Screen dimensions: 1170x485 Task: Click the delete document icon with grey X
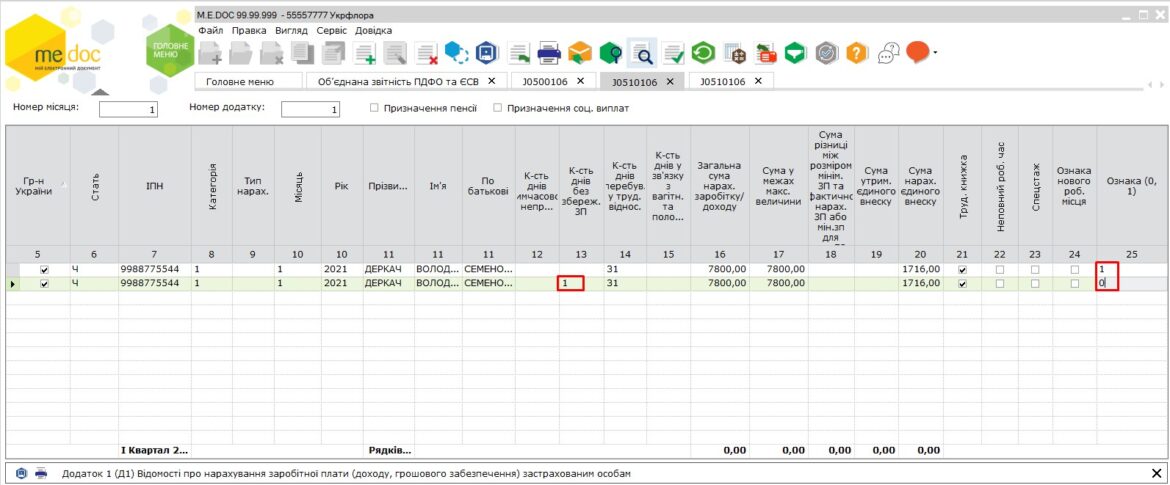272,53
